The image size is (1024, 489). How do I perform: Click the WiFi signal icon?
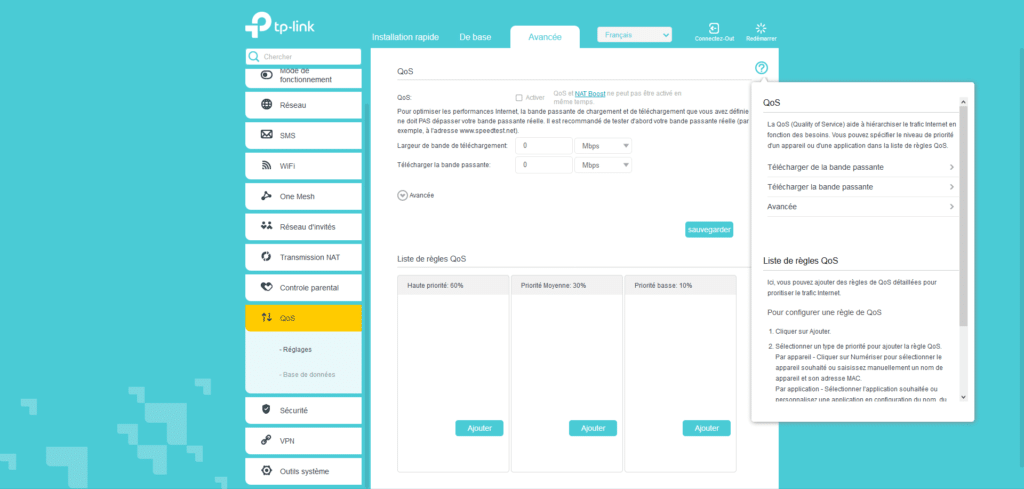pyautogui.click(x=266, y=165)
